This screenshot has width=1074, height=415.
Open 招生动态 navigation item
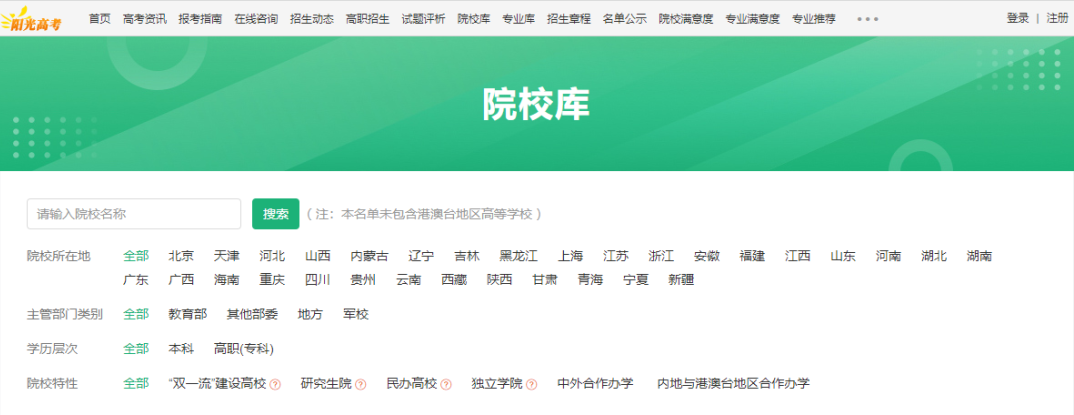[x=312, y=18]
